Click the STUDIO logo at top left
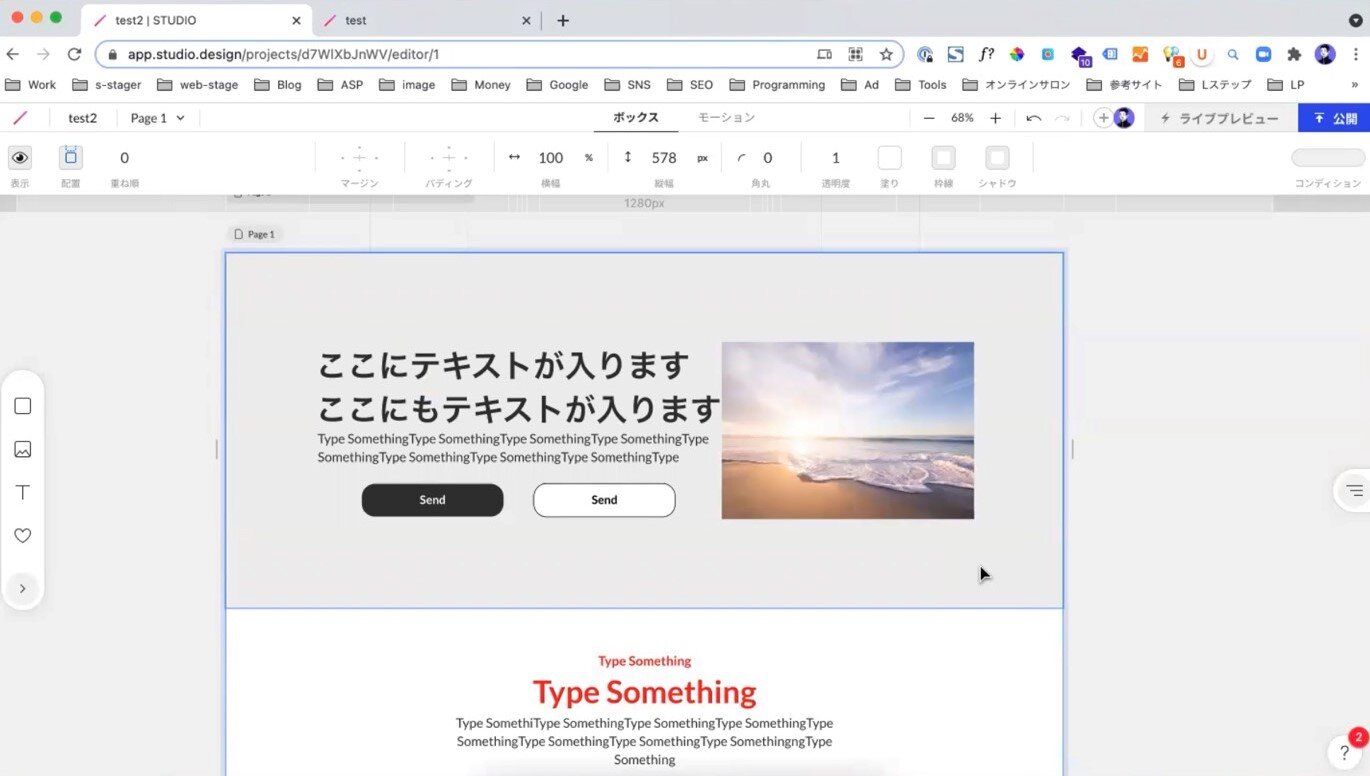Viewport: 1370px width, 776px height. pyautogui.click(x=20, y=118)
